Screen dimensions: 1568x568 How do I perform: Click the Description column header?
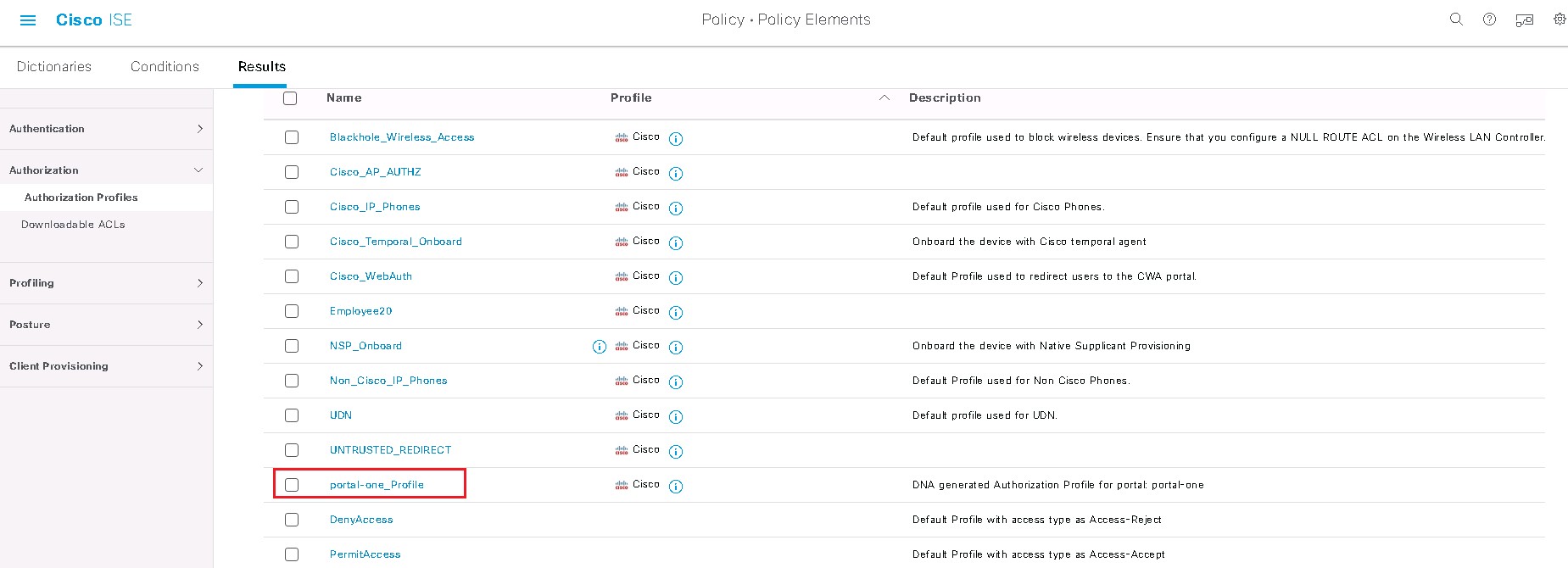tap(945, 98)
